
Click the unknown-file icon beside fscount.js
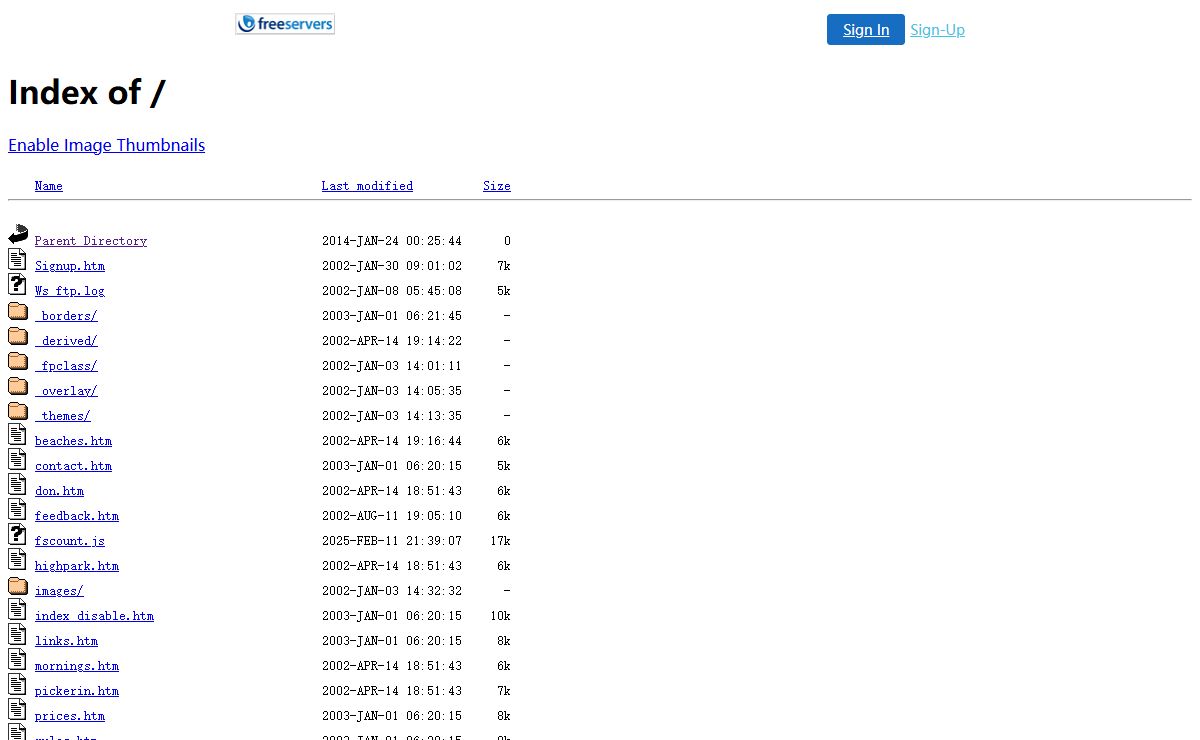(x=18, y=535)
